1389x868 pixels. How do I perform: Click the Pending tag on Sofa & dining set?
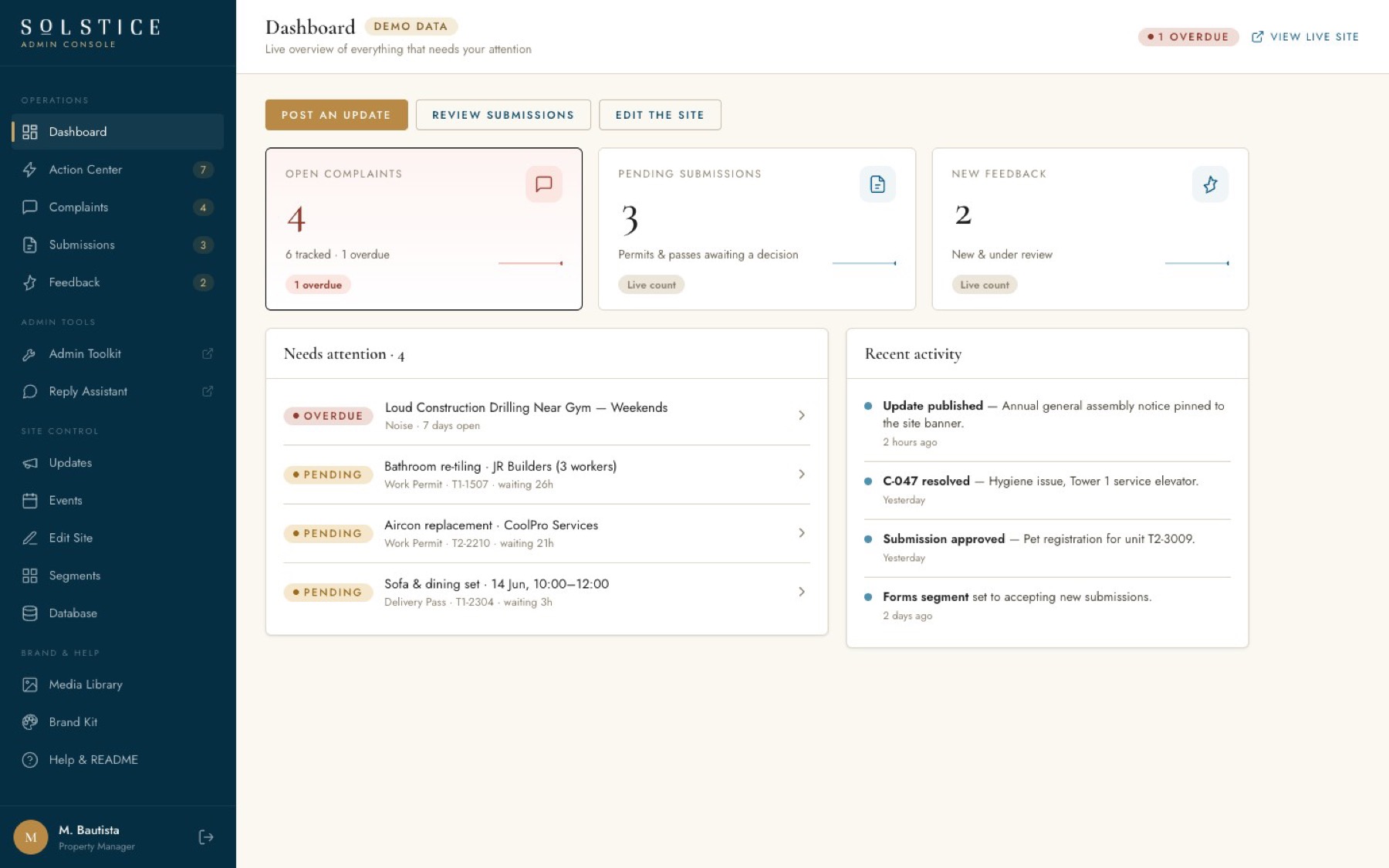pyautogui.click(x=328, y=593)
